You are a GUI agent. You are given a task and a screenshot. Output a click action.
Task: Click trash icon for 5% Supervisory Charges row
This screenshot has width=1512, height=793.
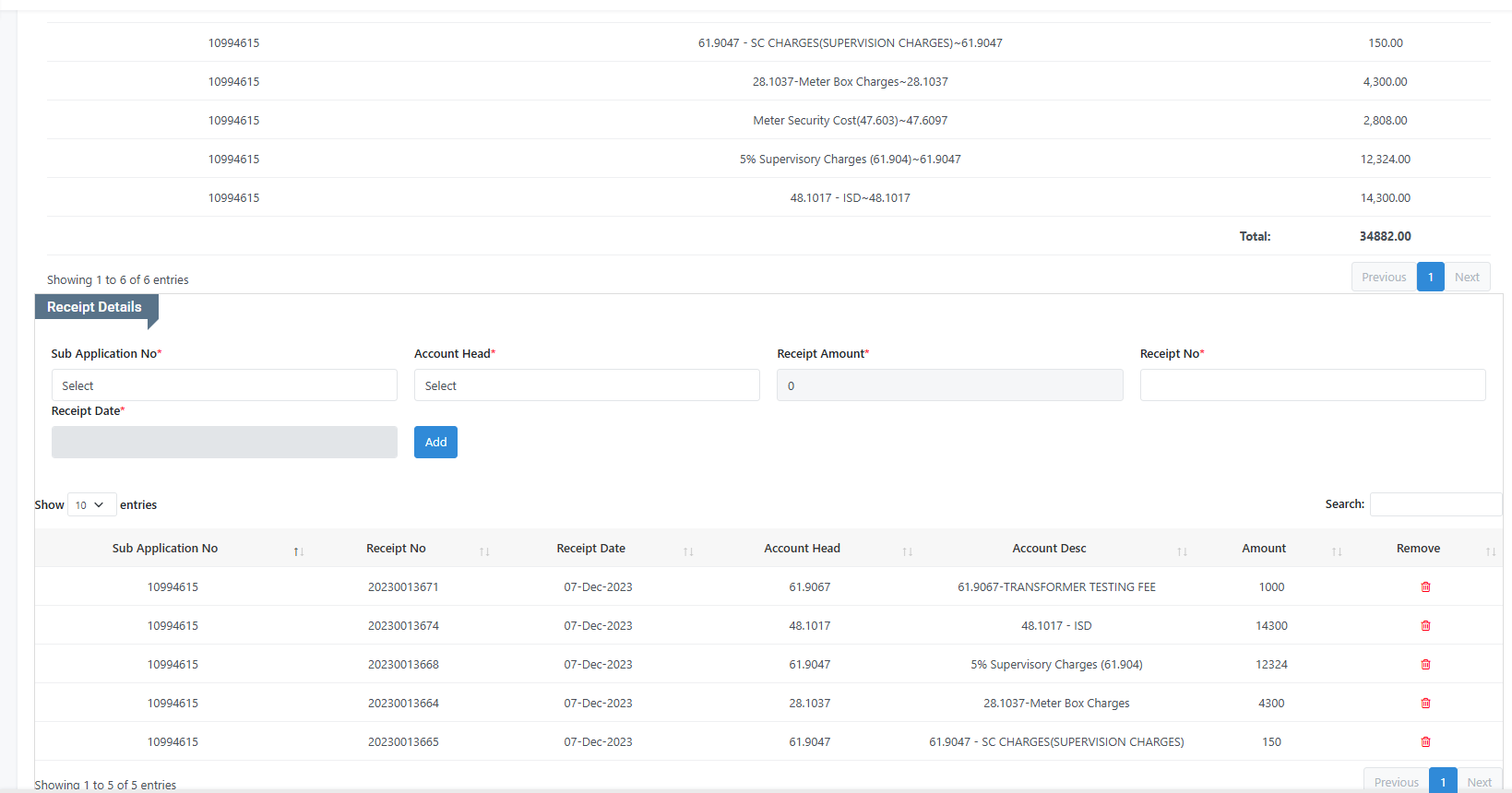[x=1425, y=665]
